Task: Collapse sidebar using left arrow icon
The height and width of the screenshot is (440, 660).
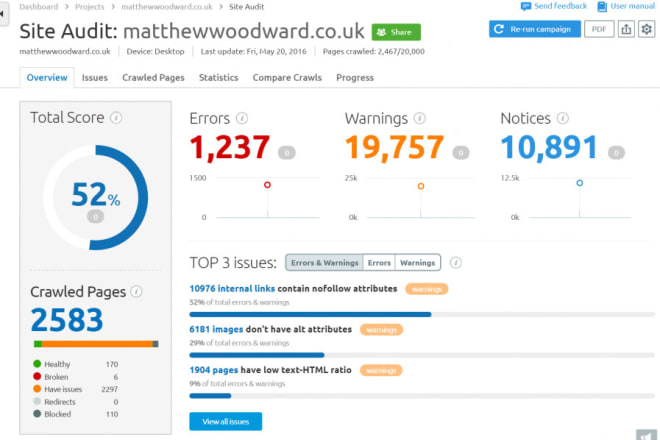Action: click(3, 14)
